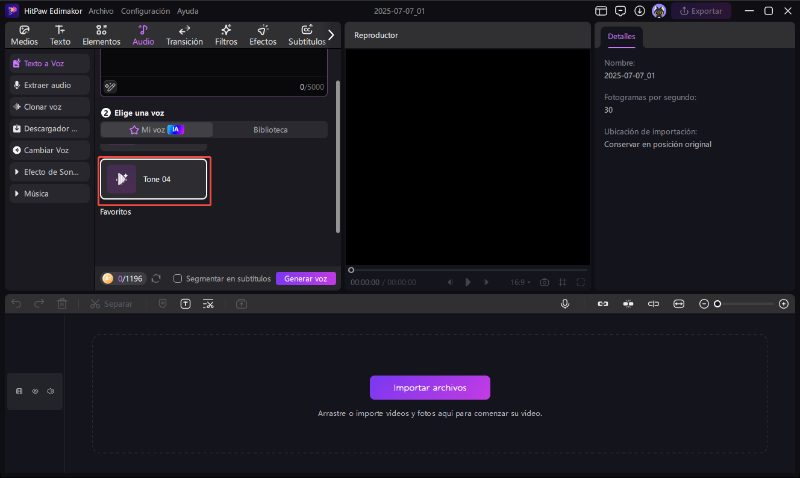Click the text recognition T icon in the timeline toolbar
Screen dimensions: 800x478
point(186,304)
